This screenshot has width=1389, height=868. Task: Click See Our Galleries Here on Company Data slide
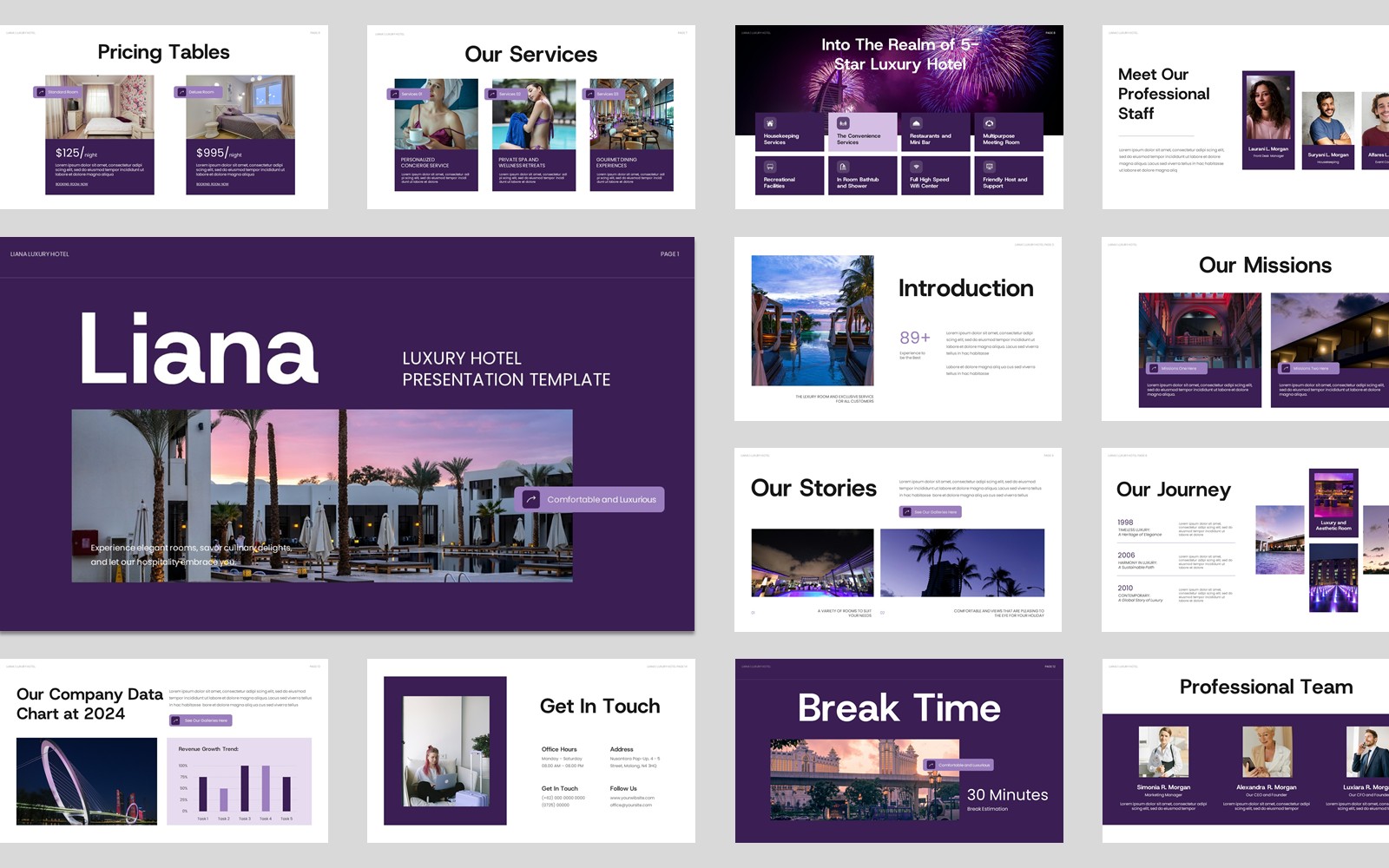201,720
